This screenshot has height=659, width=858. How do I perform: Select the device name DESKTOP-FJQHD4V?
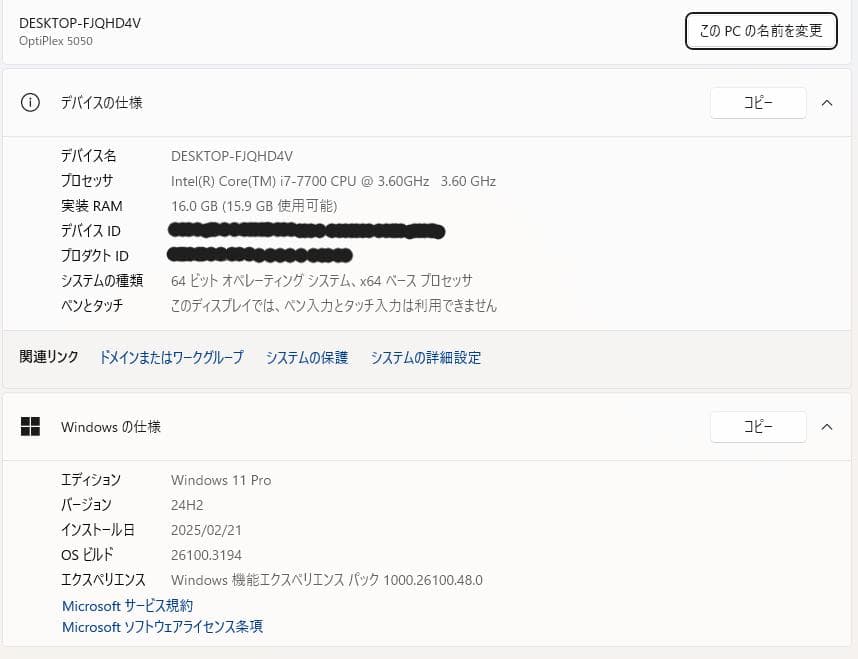tap(232, 156)
